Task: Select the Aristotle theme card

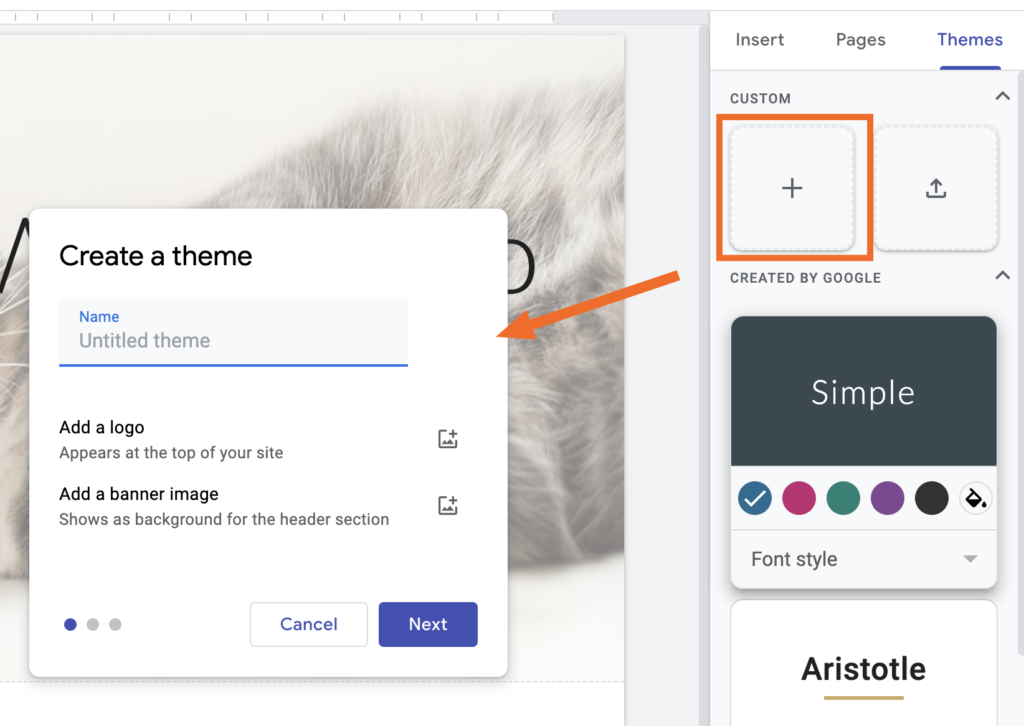Action: click(x=863, y=663)
